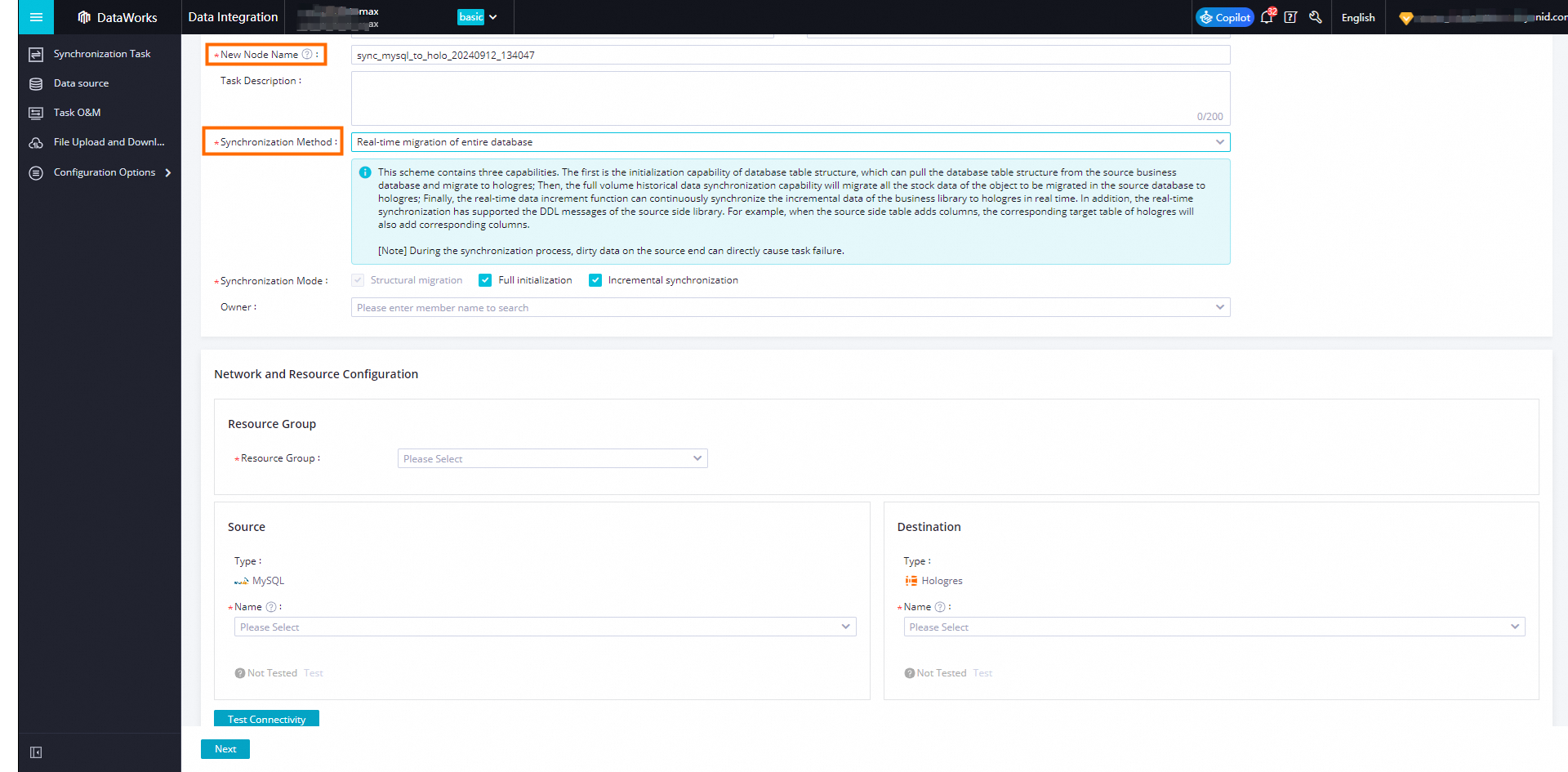Image resolution: width=1568 pixels, height=772 pixels.
Task: Click the Source Not Tested status icon
Action: tap(240, 673)
